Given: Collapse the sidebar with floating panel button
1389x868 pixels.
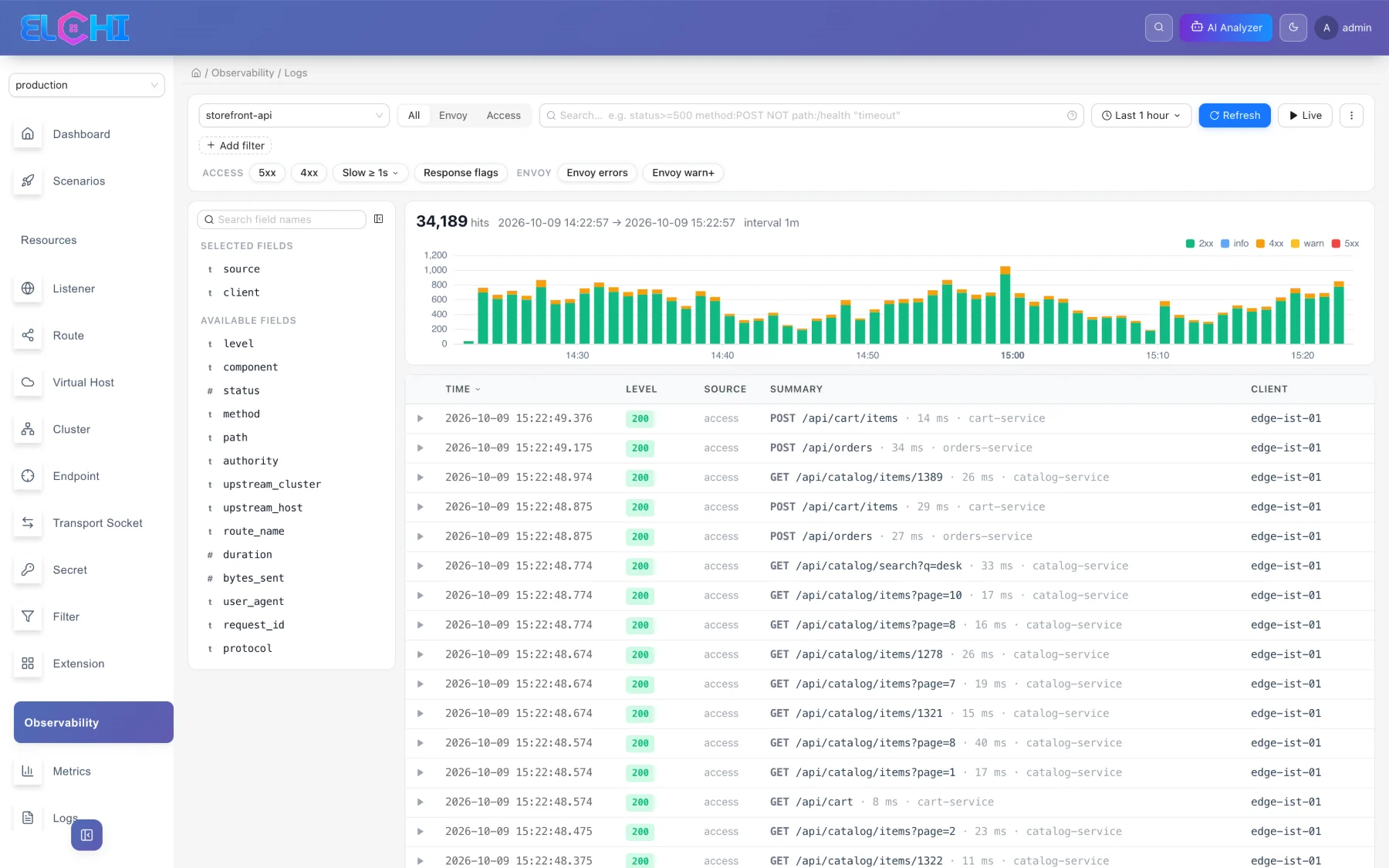Looking at the screenshot, I should (x=86, y=835).
